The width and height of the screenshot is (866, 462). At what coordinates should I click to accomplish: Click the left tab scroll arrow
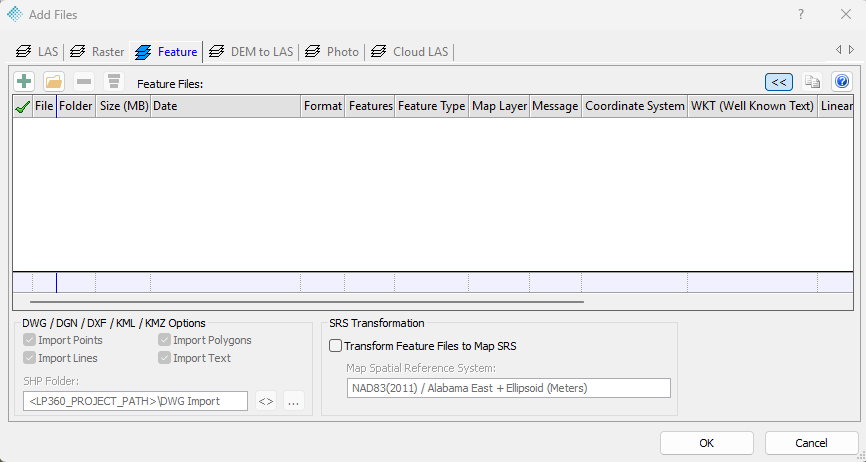point(838,50)
